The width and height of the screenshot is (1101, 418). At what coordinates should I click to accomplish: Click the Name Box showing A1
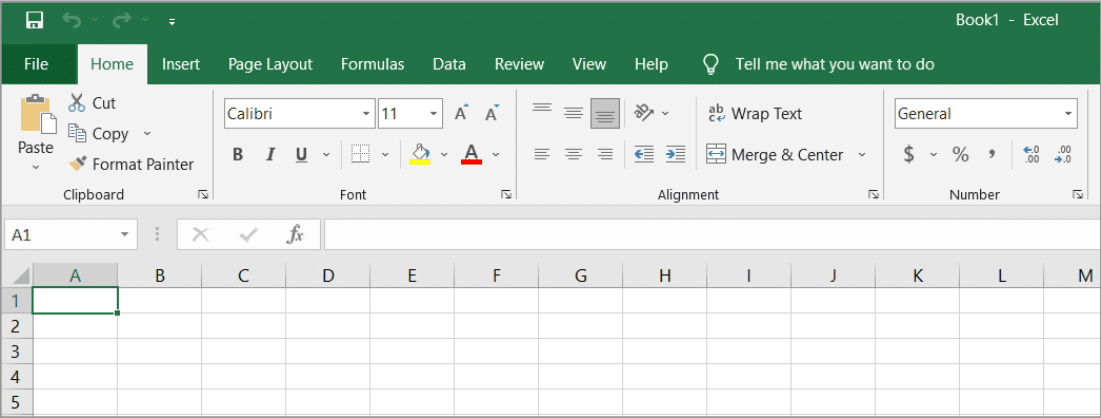[70, 235]
